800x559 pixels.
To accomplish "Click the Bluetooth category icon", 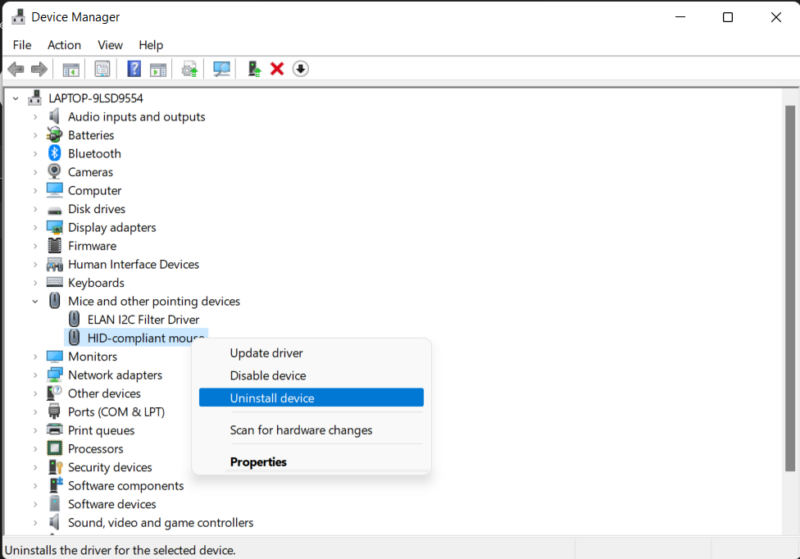I will pyautogui.click(x=55, y=153).
